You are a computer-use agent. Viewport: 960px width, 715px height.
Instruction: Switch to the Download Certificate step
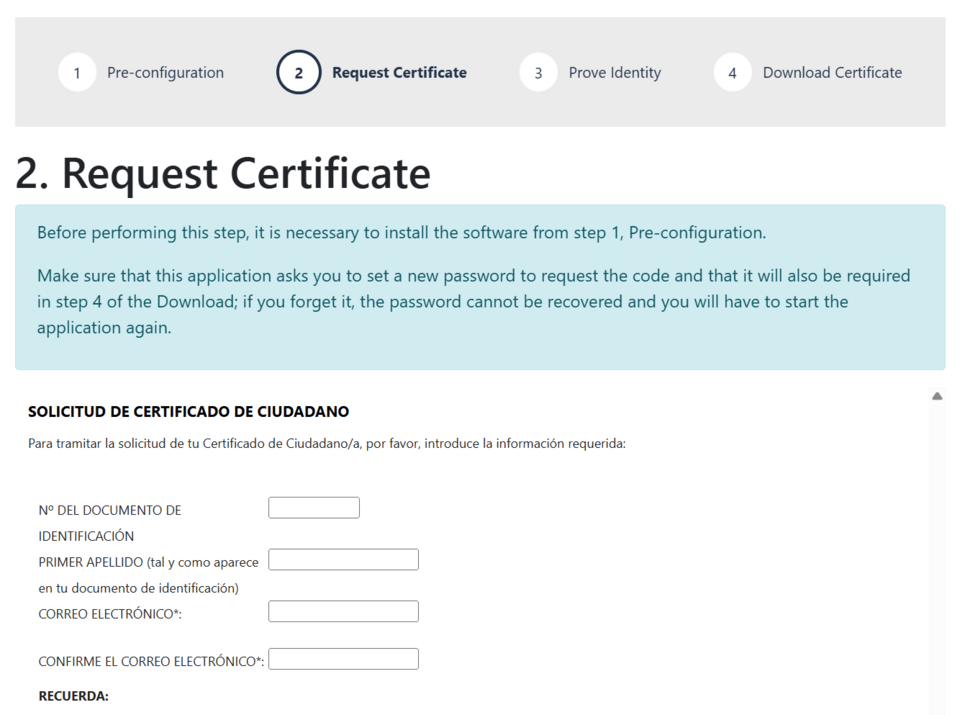pyautogui.click(x=832, y=71)
